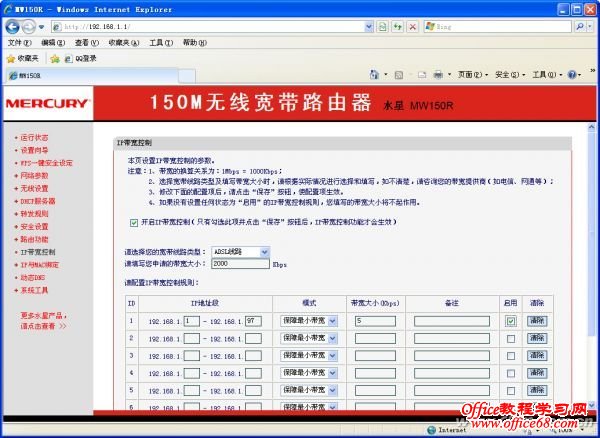Viewport: 600px width, 438px height.
Task: Select IP带宽控制 in the sidebar
Action: click(x=38, y=252)
